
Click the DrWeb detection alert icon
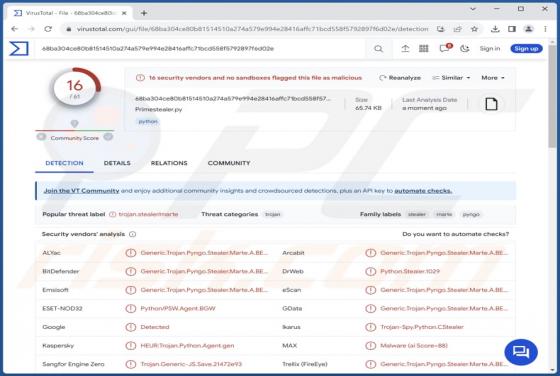pos(371,271)
